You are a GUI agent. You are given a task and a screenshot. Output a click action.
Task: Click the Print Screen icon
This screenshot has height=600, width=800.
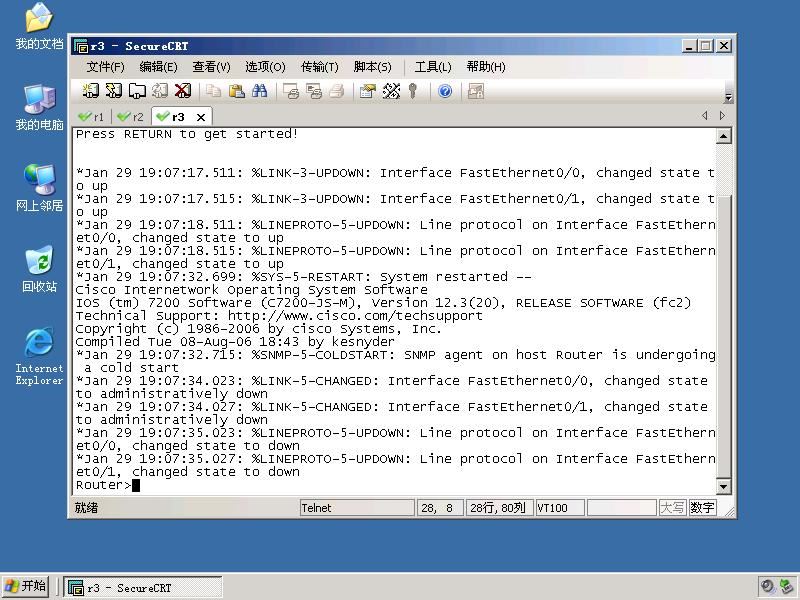[x=291, y=91]
